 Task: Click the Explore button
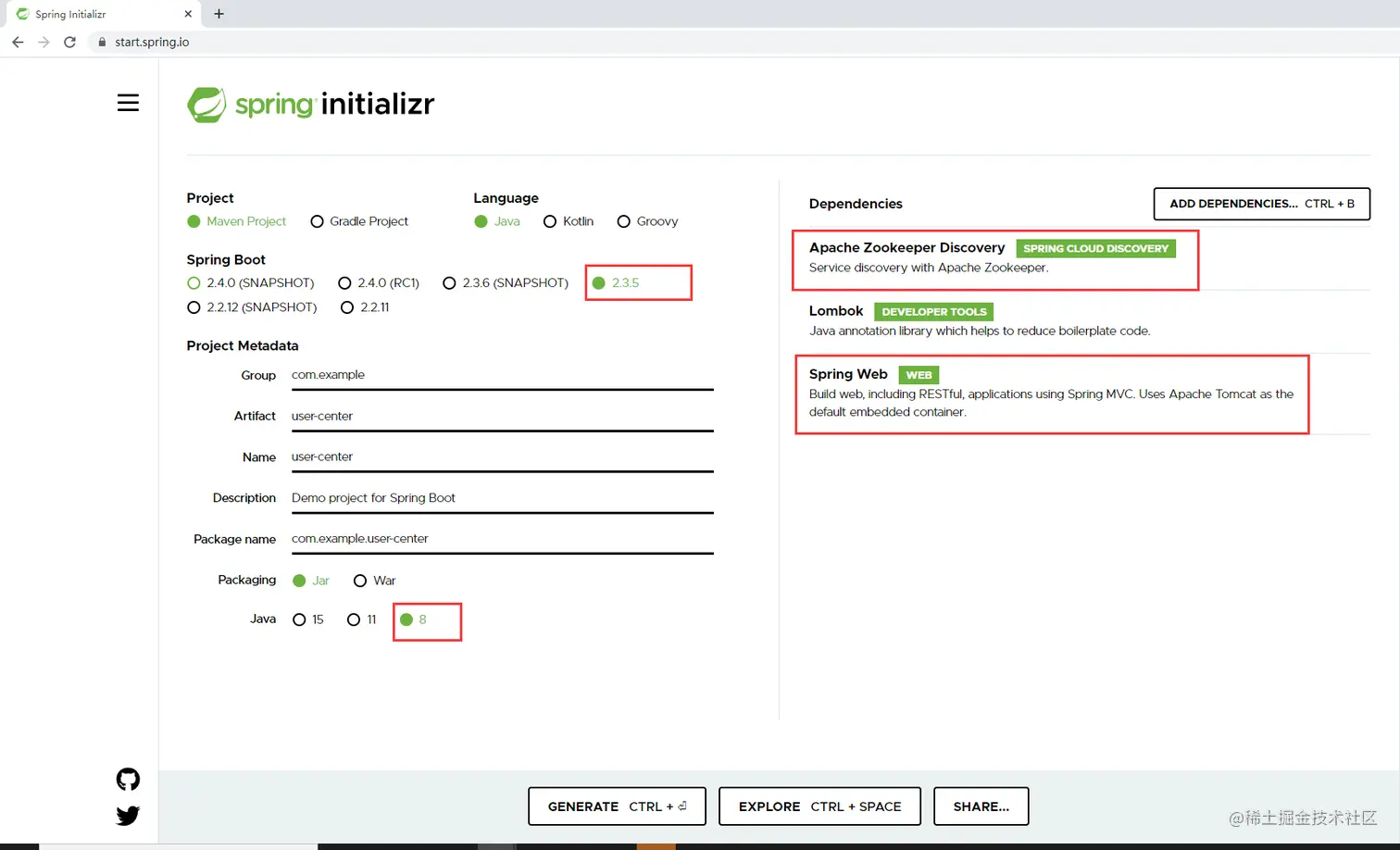(819, 806)
